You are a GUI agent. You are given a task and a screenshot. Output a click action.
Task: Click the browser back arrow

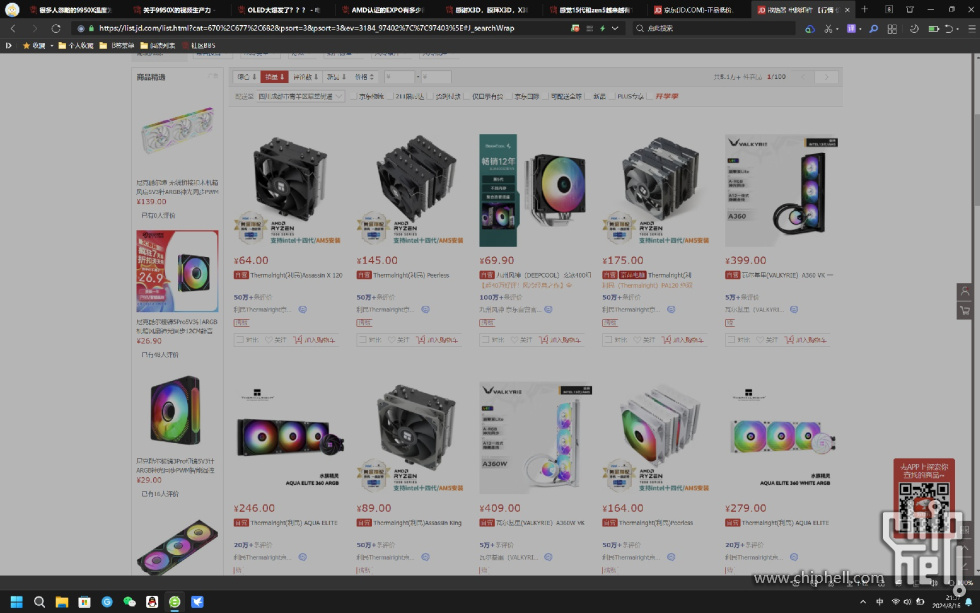[13, 29]
